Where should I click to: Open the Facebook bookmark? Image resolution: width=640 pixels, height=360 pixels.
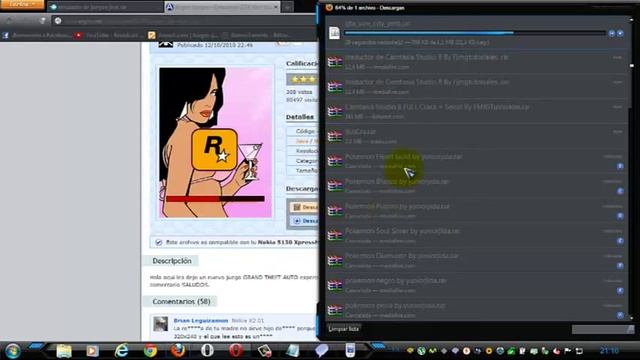[36, 36]
